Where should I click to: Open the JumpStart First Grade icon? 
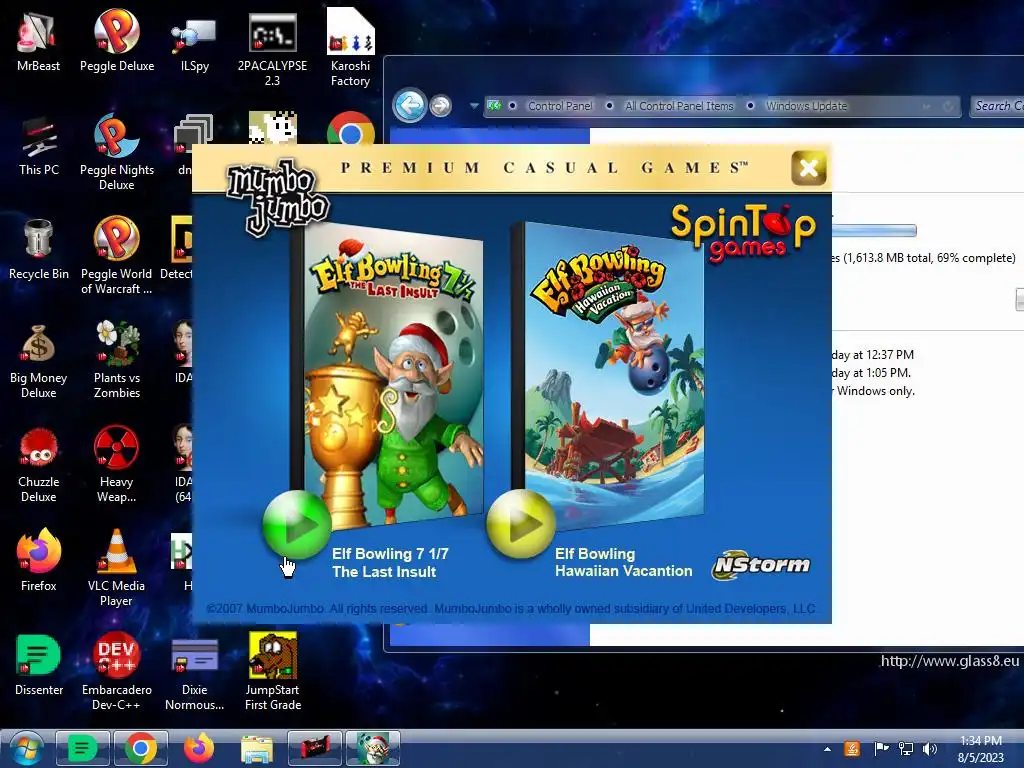(x=273, y=671)
